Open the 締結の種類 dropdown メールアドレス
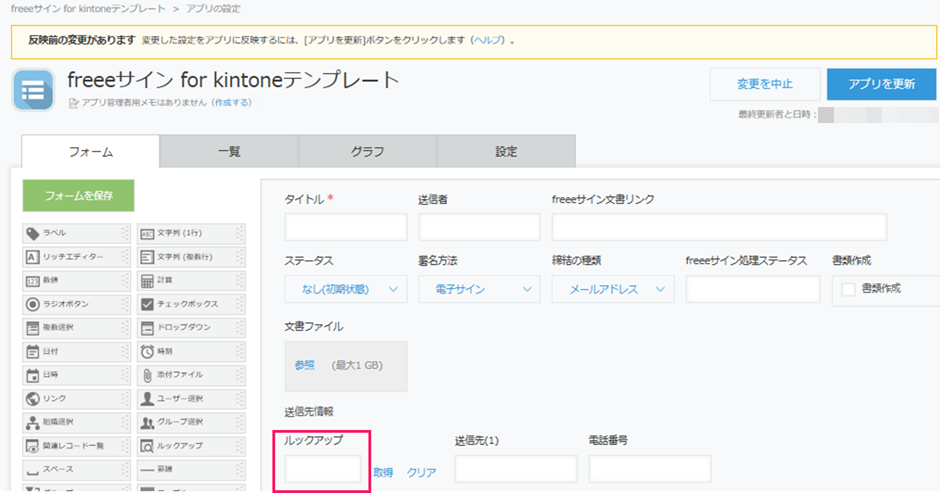The height and width of the screenshot is (493, 940). pos(613,289)
